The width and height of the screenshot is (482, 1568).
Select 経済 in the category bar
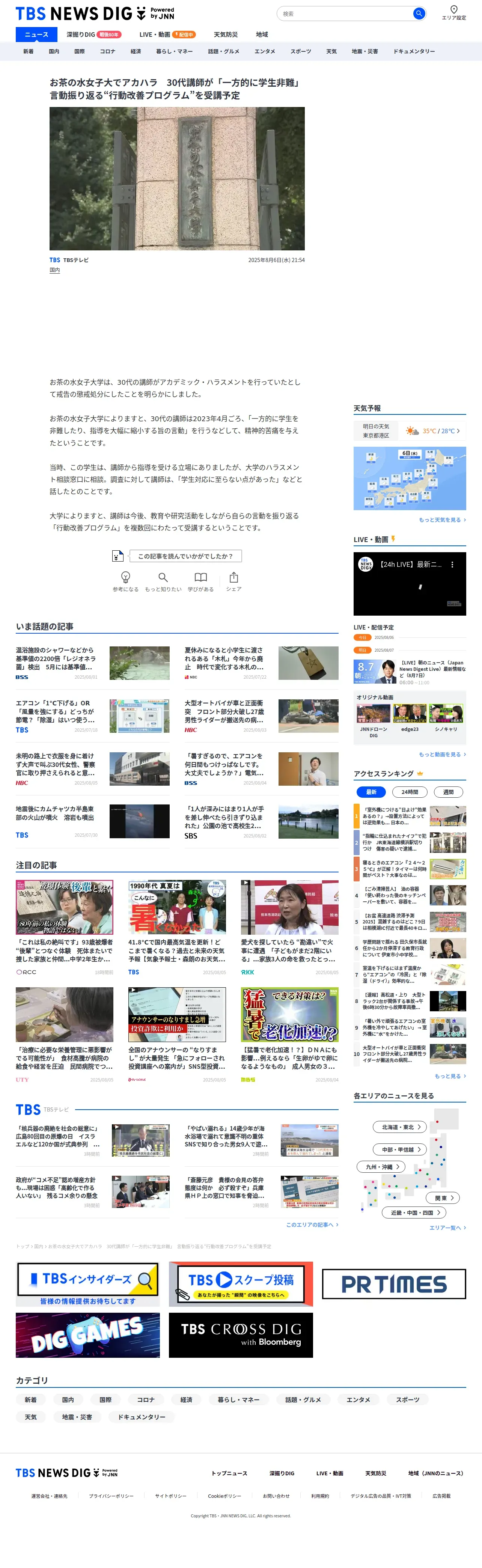pyautogui.click(x=136, y=51)
